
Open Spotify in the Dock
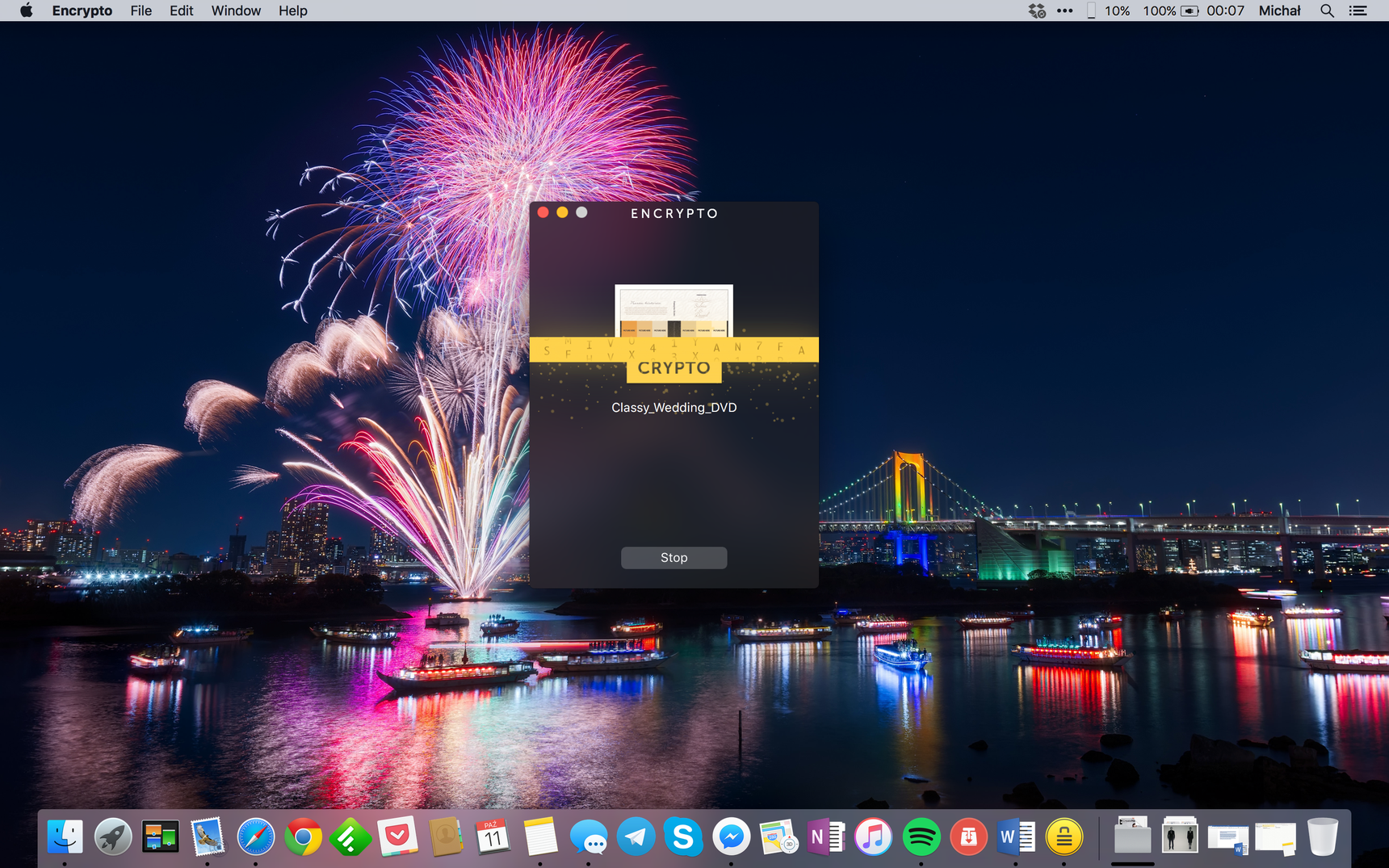[x=921, y=837]
